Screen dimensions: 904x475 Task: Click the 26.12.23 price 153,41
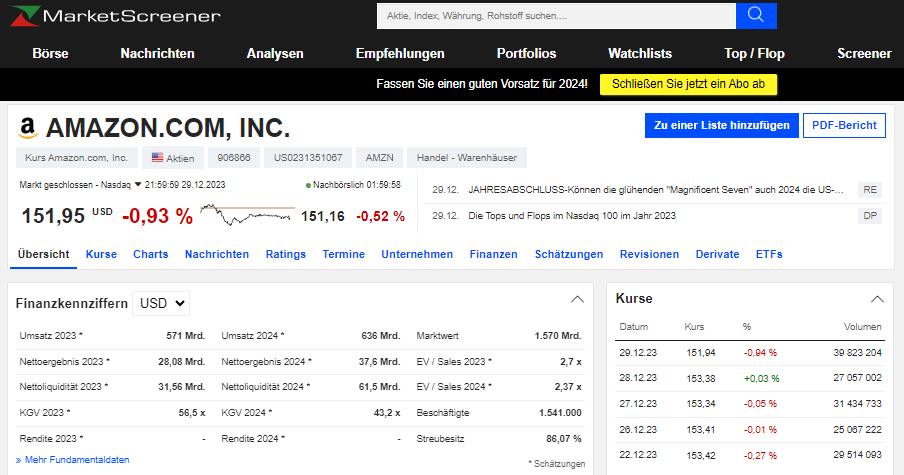tap(701, 429)
